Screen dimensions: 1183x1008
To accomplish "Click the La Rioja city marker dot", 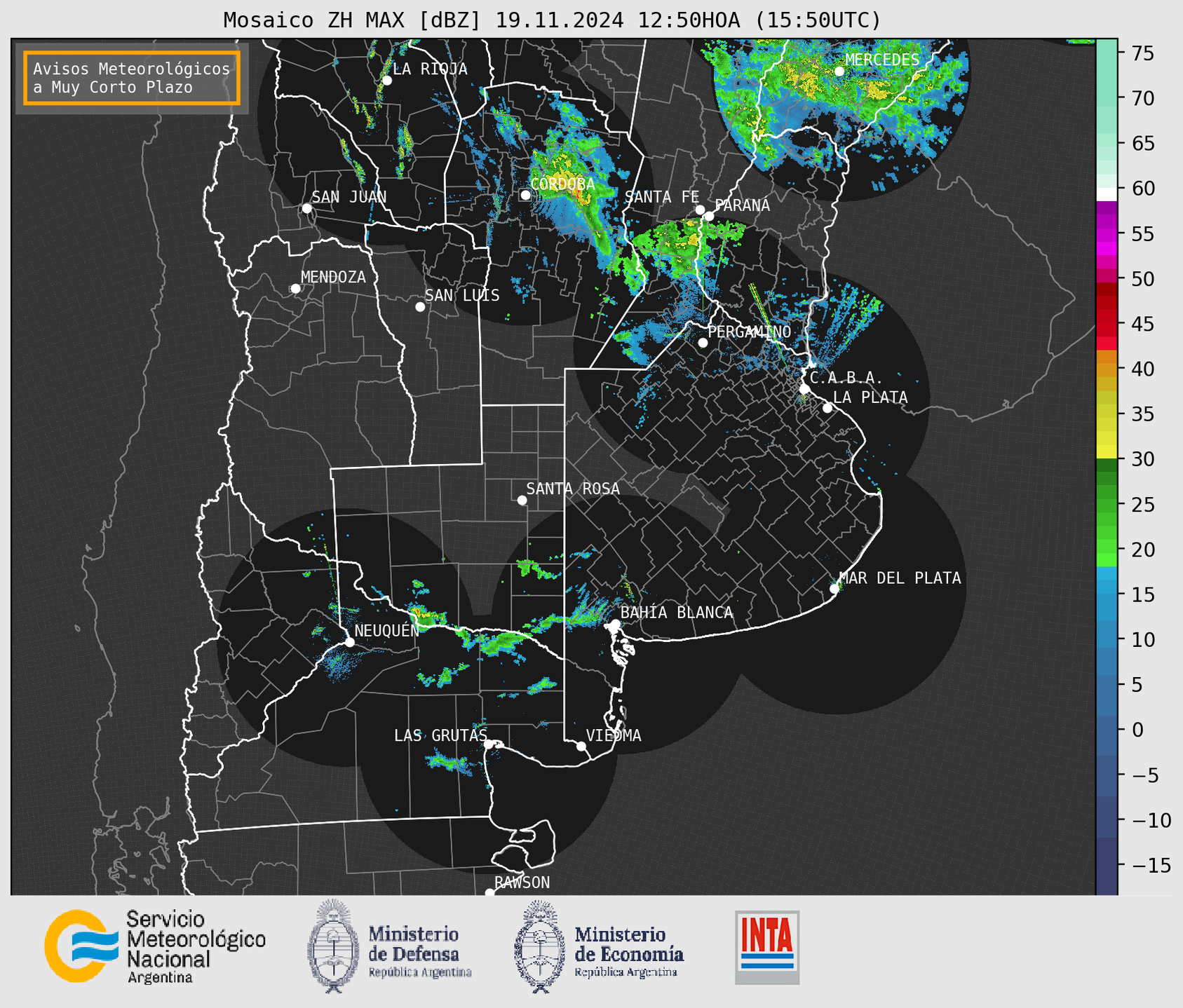I will [386, 81].
